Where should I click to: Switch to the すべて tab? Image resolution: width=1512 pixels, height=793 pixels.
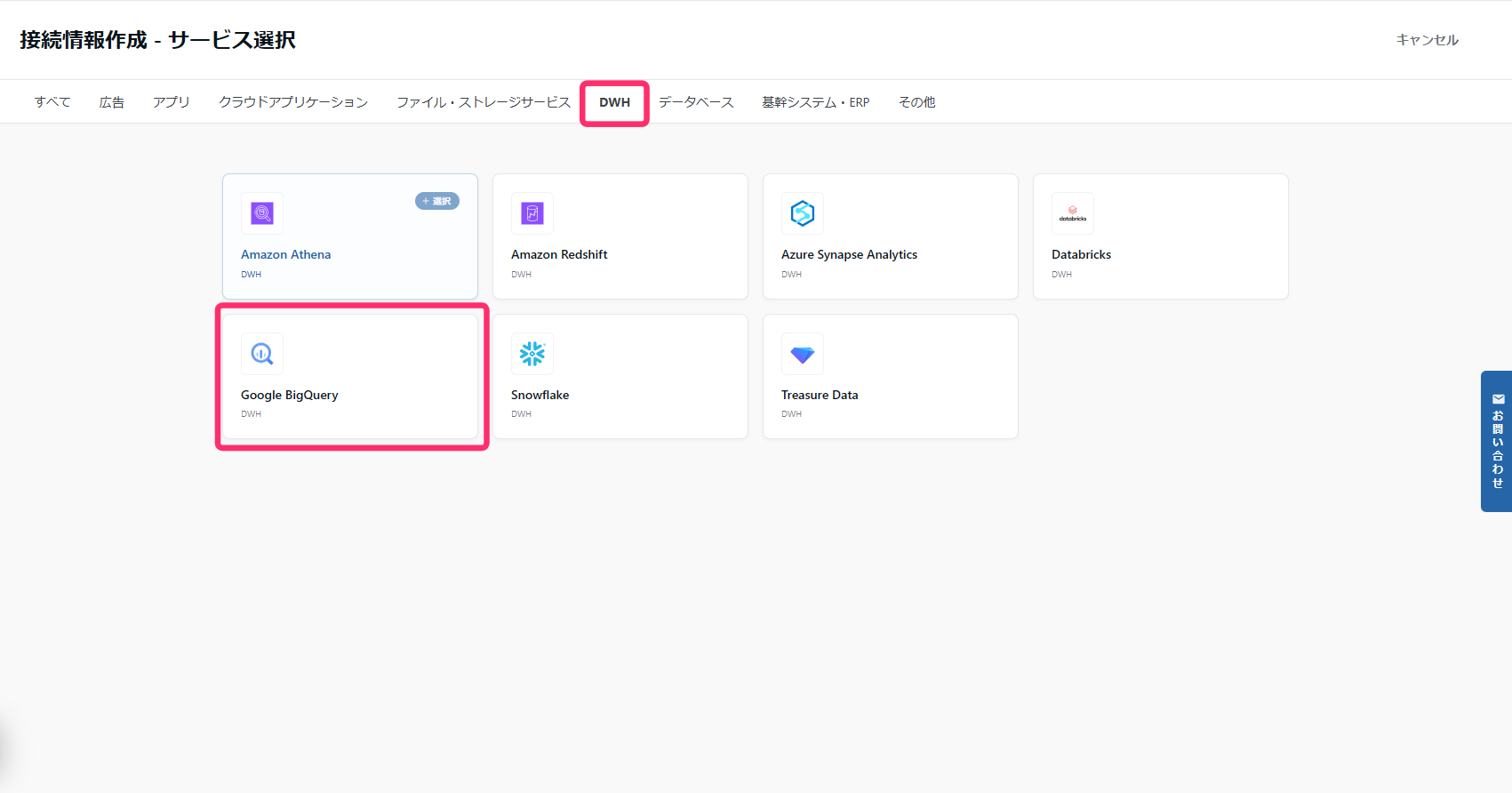click(52, 102)
